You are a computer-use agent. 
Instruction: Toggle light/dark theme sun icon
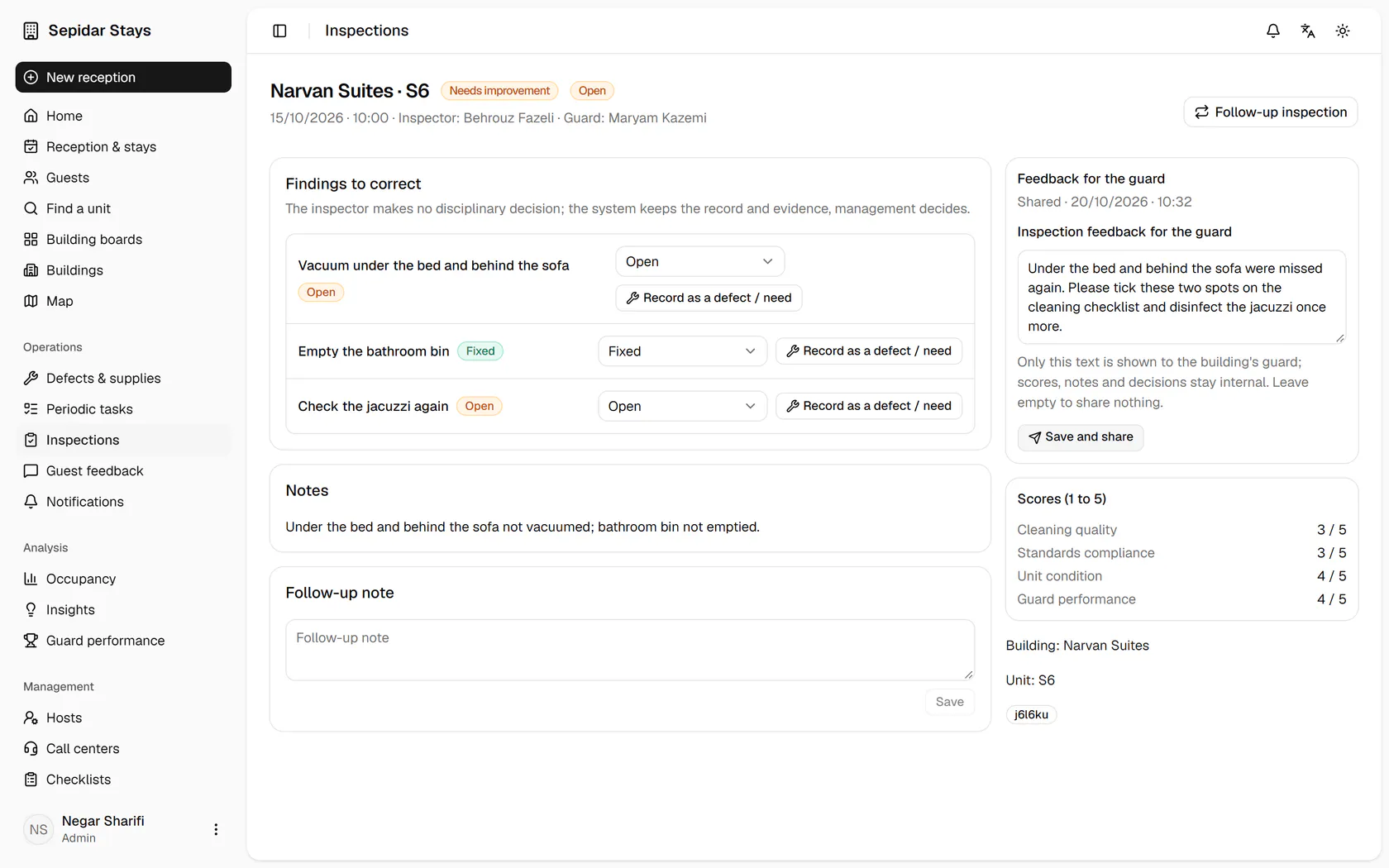point(1343,31)
